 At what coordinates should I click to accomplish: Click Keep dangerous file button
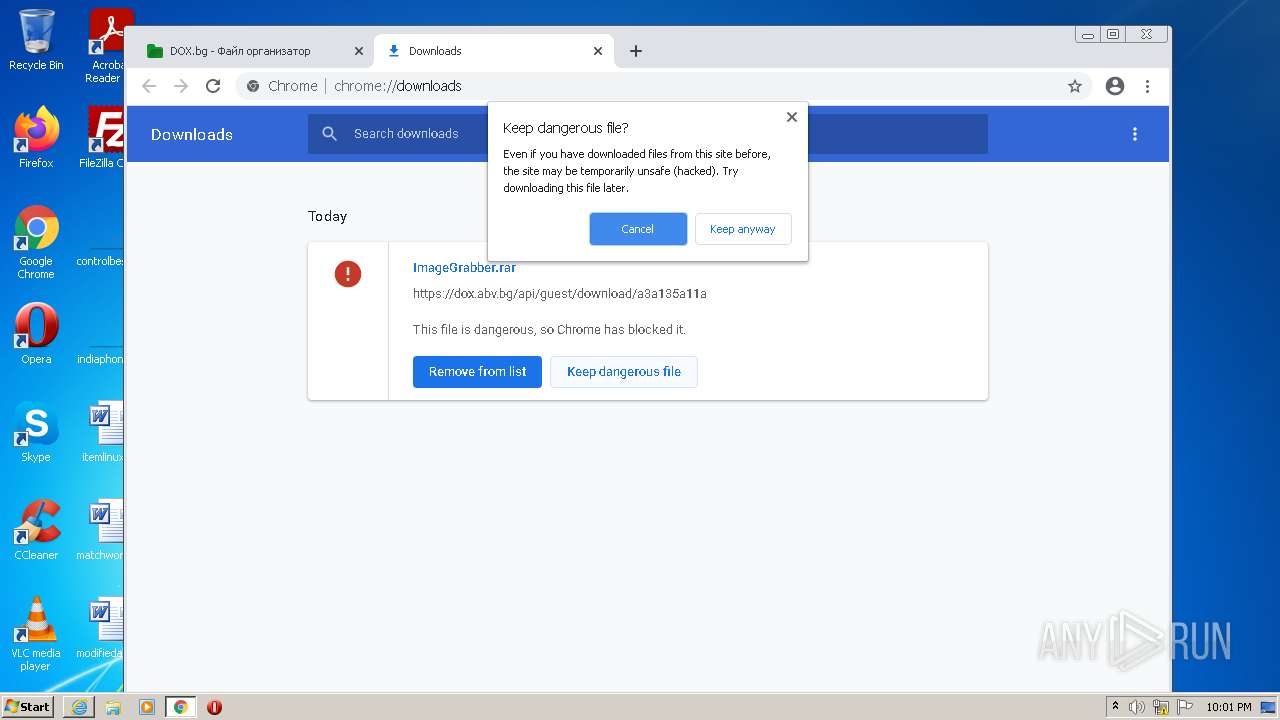pos(624,372)
